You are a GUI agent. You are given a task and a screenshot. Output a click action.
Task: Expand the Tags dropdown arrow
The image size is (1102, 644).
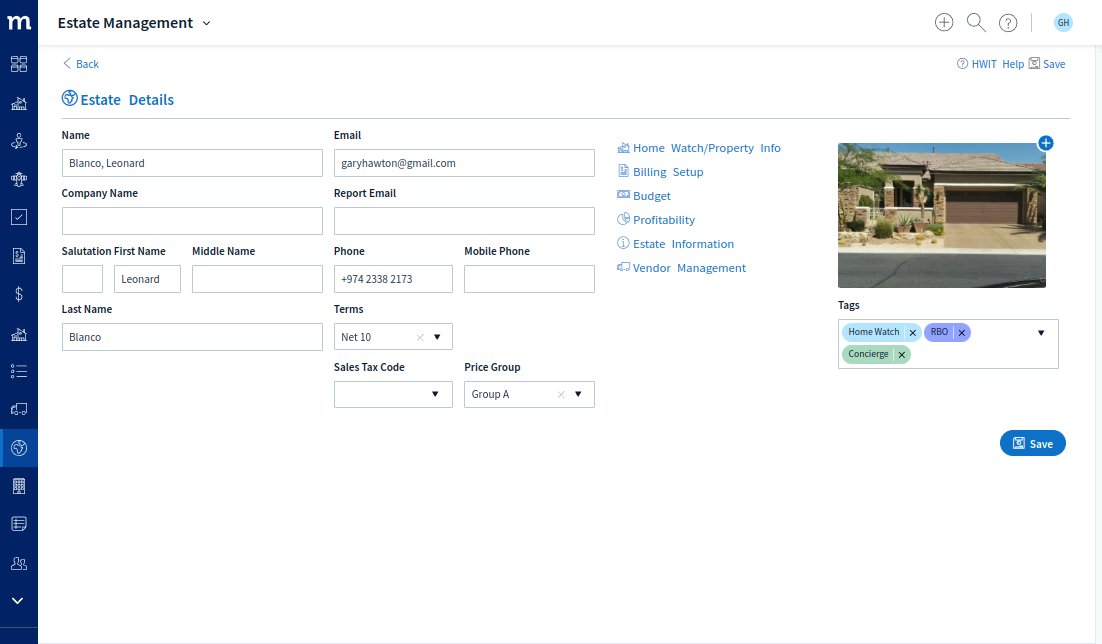(x=1041, y=333)
